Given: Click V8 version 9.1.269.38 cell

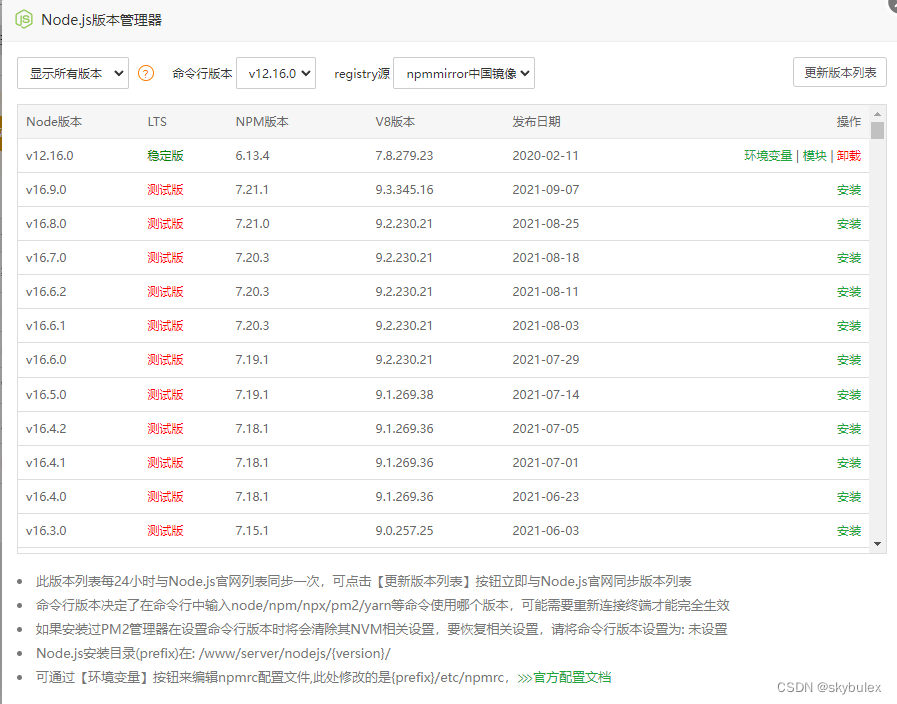Looking at the screenshot, I should (404, 395).
